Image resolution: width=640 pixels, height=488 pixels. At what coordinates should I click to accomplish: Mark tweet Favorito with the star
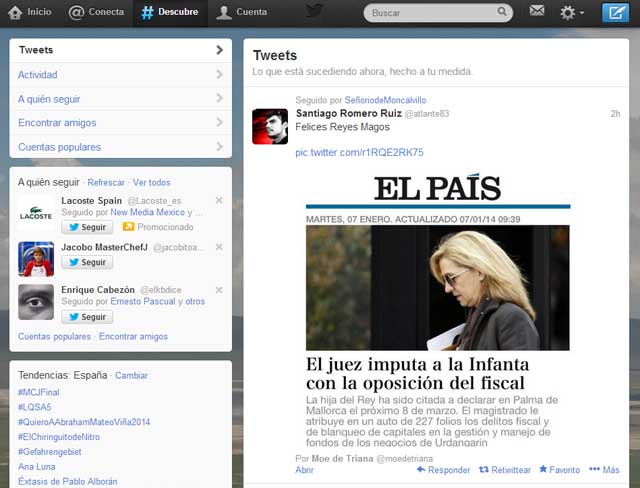[543, 469]
